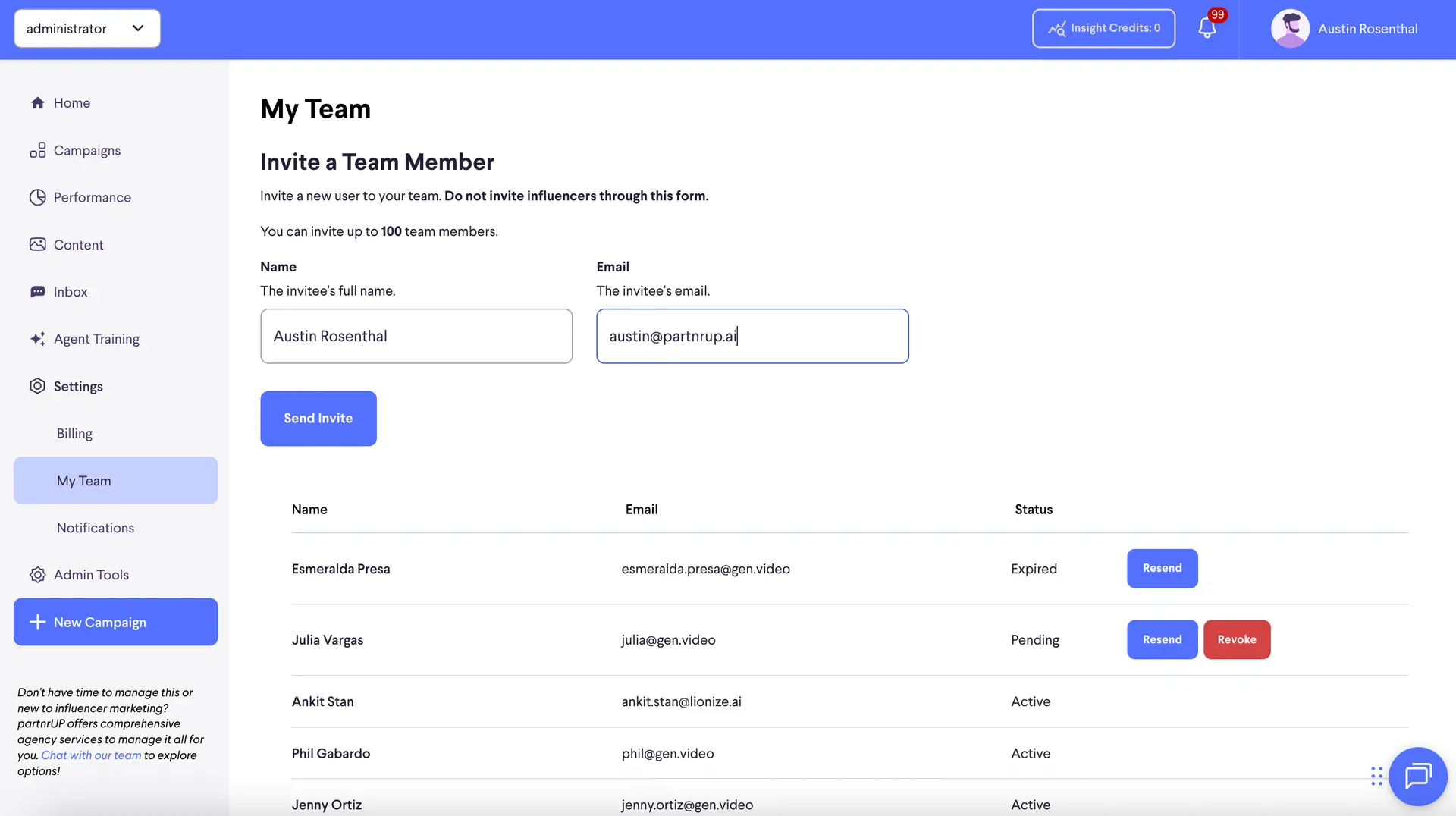
Task: Open Inbox via the chat bubble icon
Action: pyautogui.click(x=38, y=291)
